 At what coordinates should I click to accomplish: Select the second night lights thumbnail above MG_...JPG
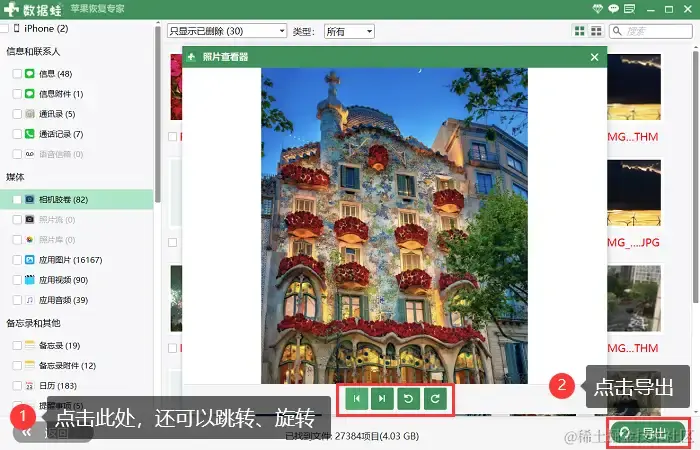(634, 193)
